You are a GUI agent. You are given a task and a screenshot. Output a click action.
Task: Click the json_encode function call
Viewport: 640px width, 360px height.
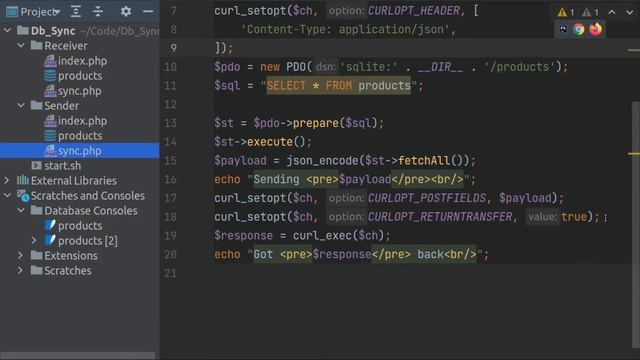322,160
